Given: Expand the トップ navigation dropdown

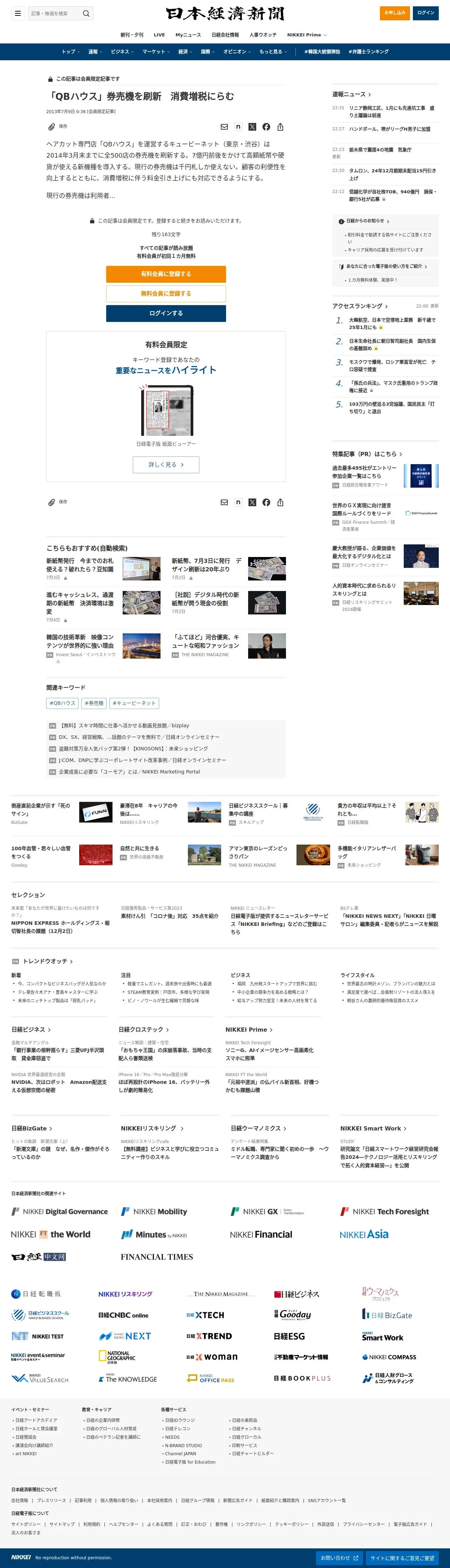Looking at the screenshot, I should pos(71,52).
